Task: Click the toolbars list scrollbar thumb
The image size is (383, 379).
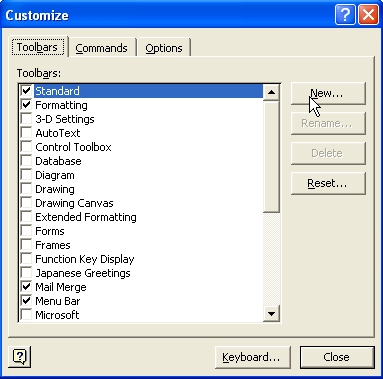Action: (271, 156)
